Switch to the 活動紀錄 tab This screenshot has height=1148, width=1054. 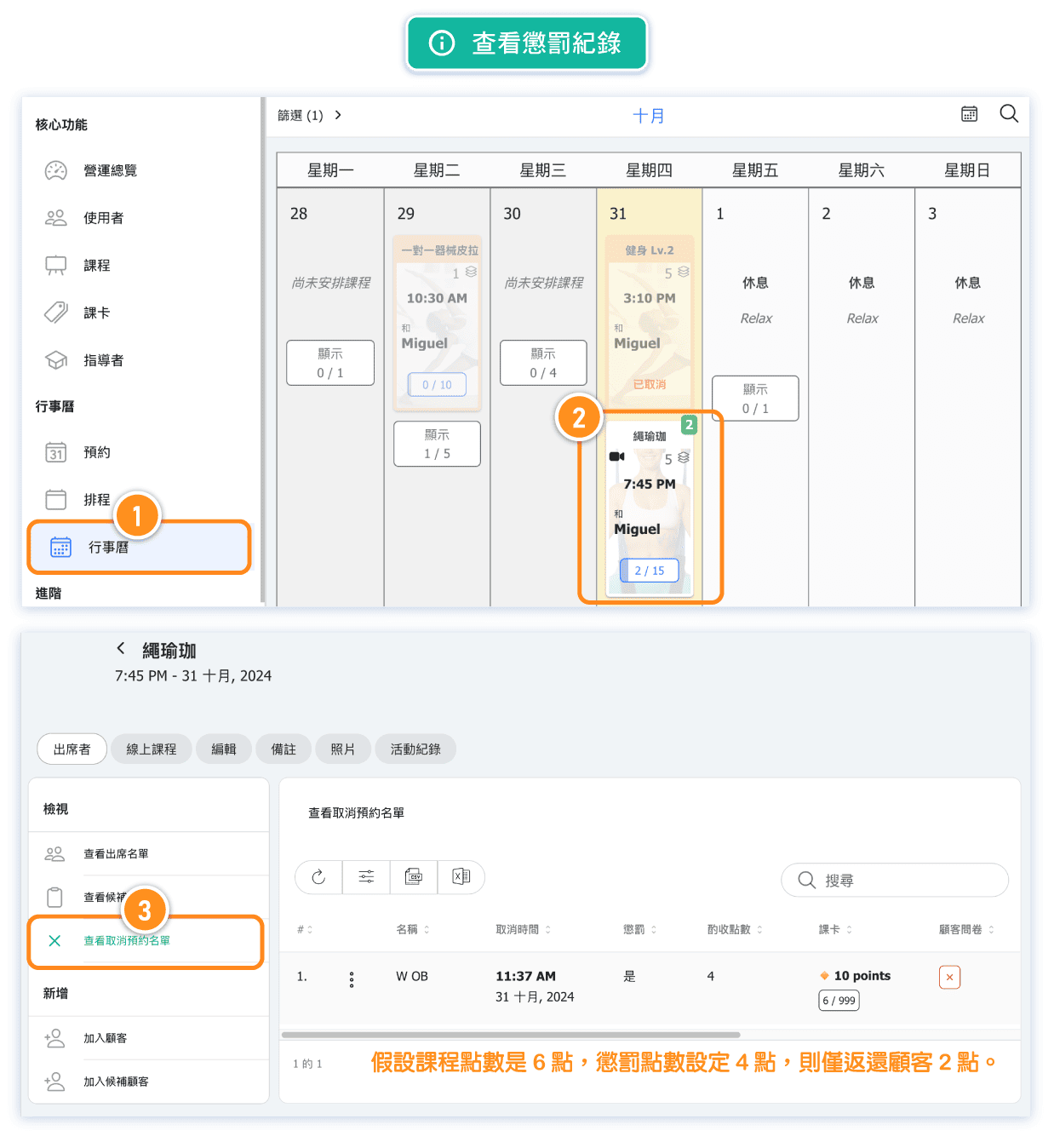[415, 749]
